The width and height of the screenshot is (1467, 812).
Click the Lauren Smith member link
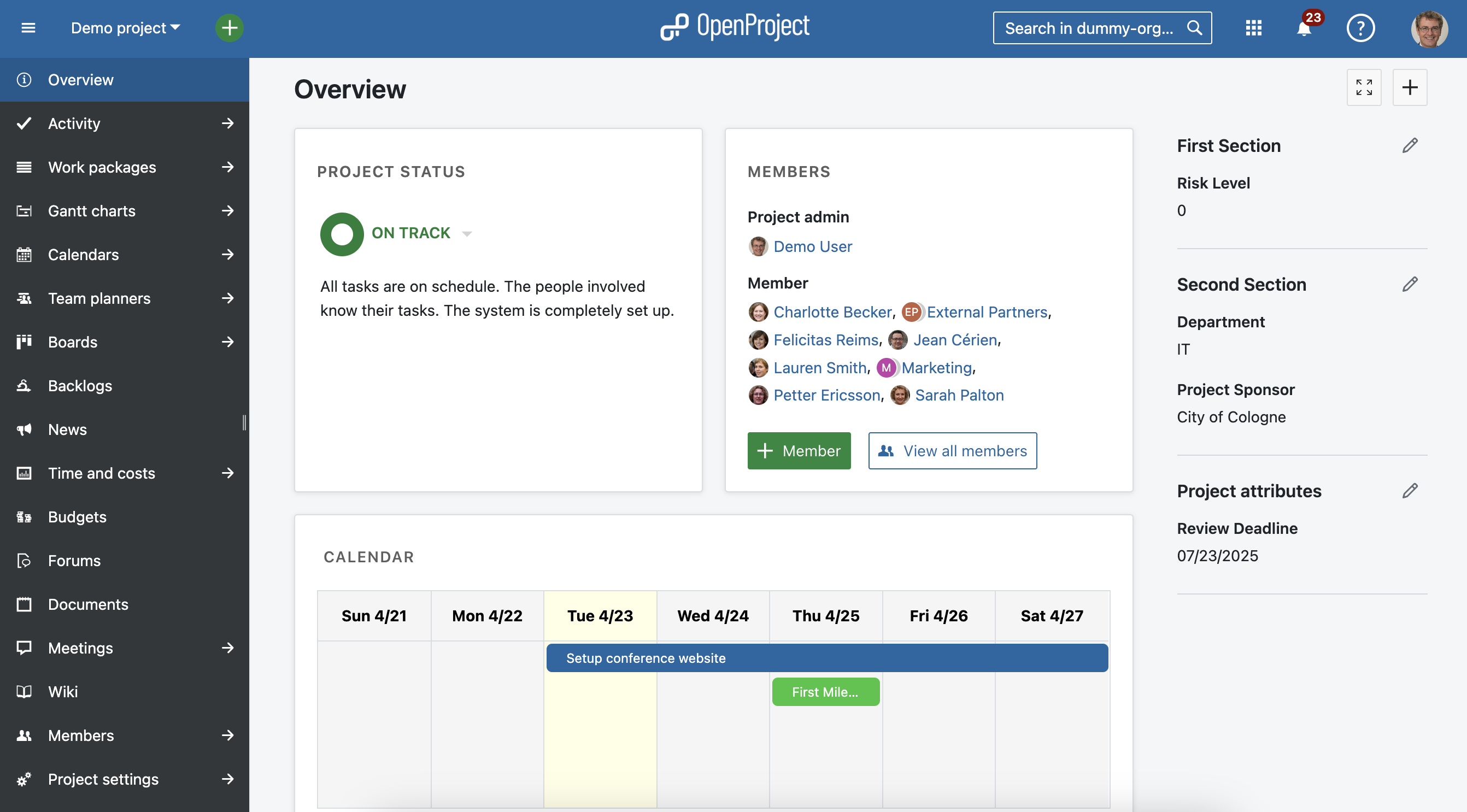(x=820, y=368)
